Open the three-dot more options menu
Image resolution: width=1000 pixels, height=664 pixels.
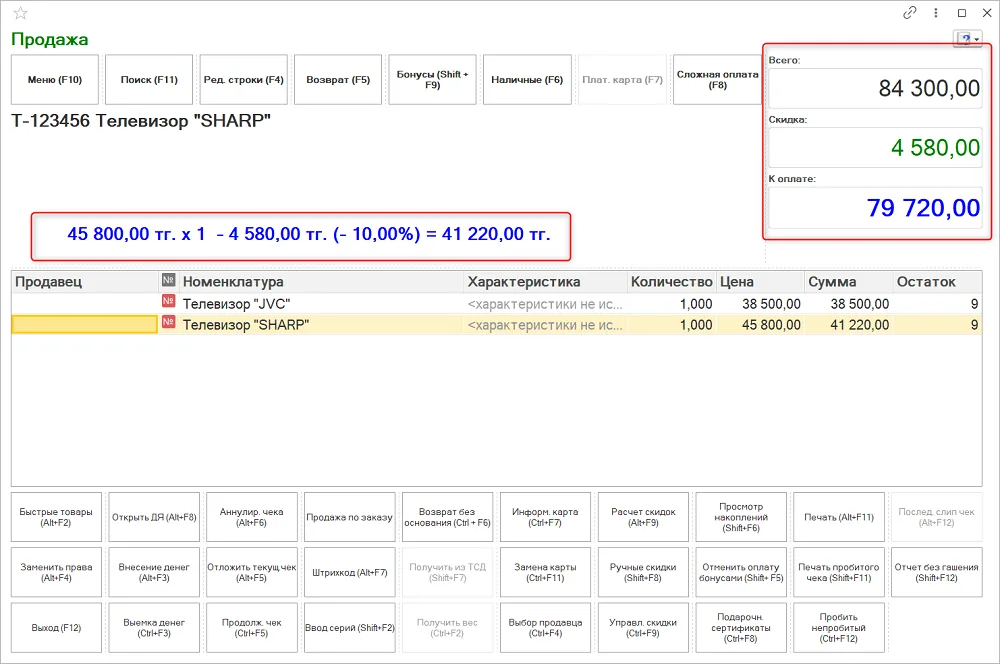[936, 12]
